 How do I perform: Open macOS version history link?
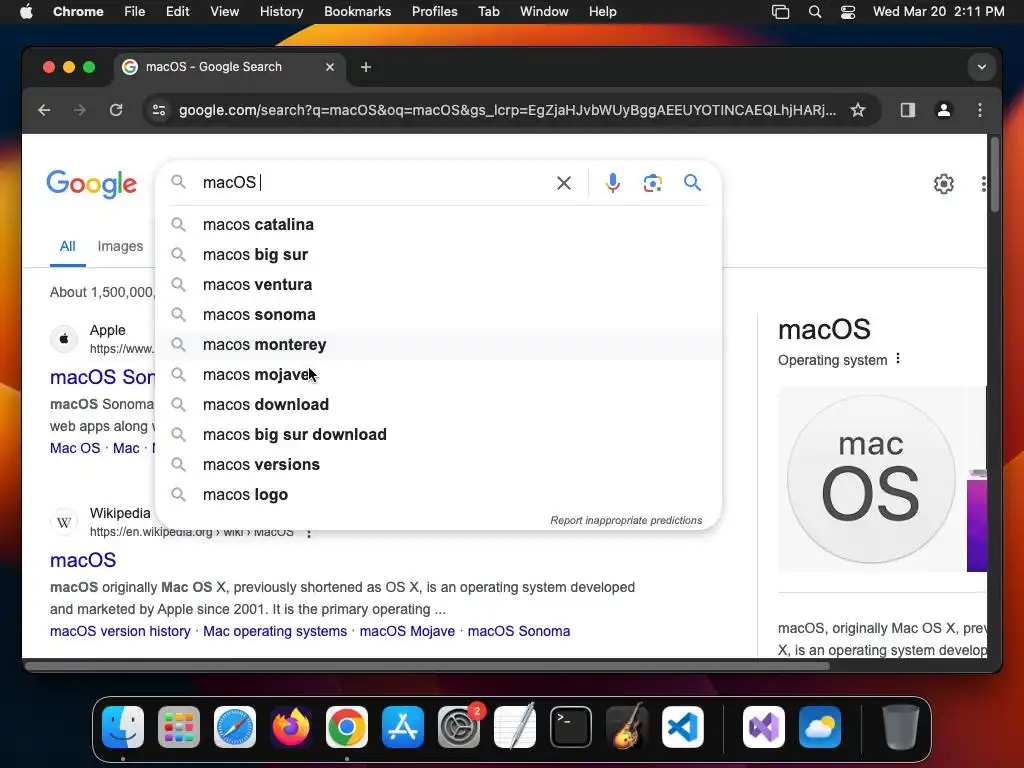pos(120,632)
